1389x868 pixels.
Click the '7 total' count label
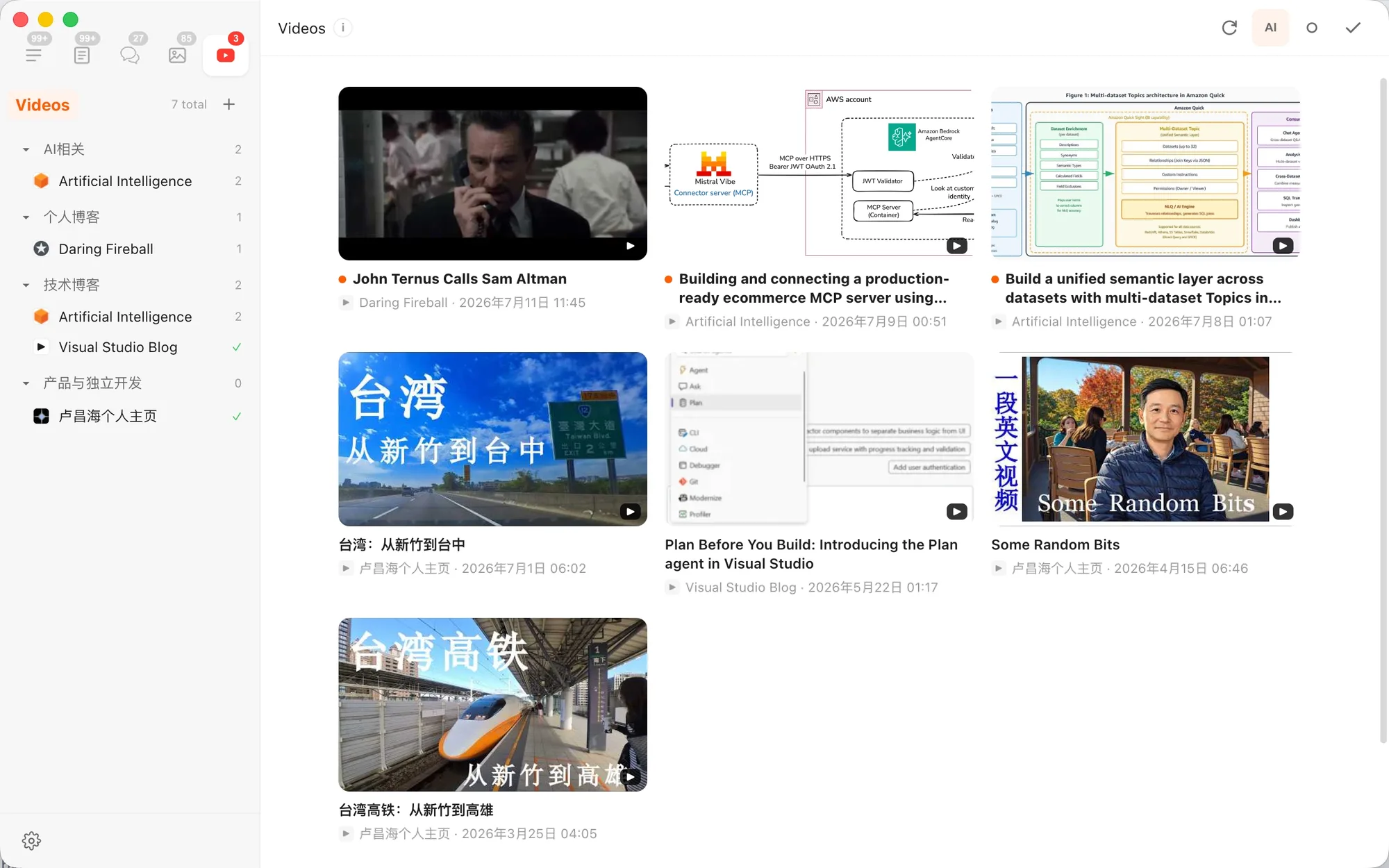[x=189, y=104]
